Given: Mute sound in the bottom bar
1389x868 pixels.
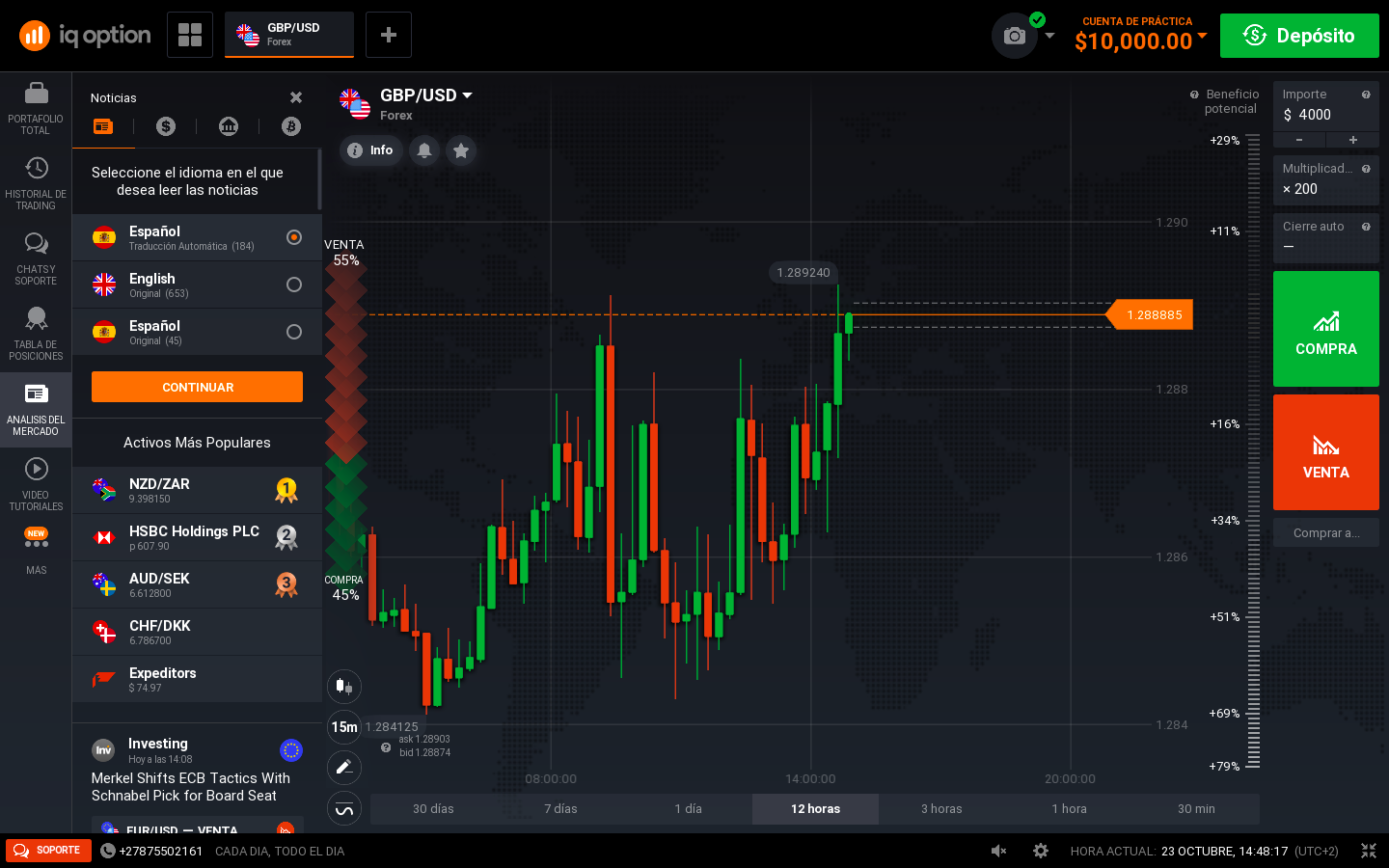Looking at the screenshot, I should tap(999, 851).
